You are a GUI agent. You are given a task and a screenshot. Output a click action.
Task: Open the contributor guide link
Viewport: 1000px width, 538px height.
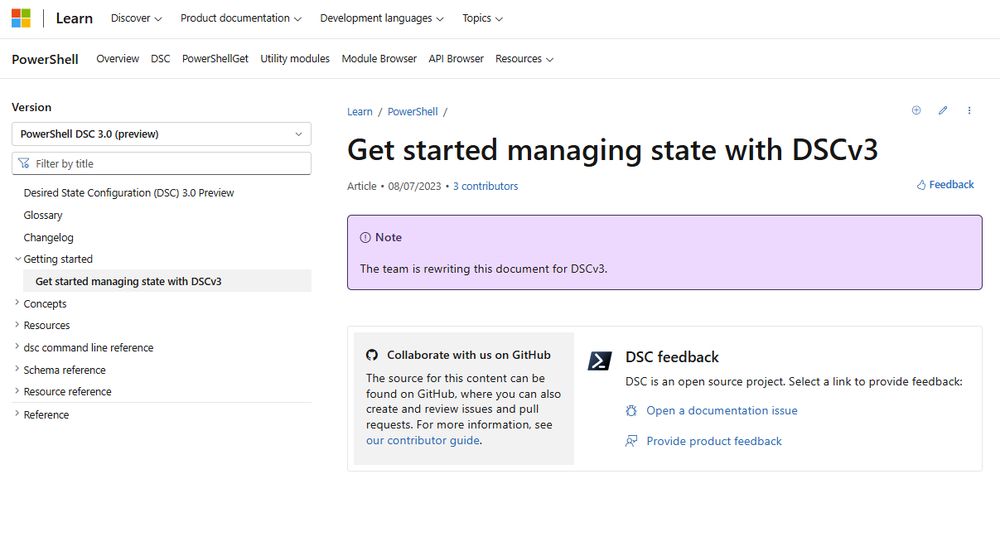423,441
